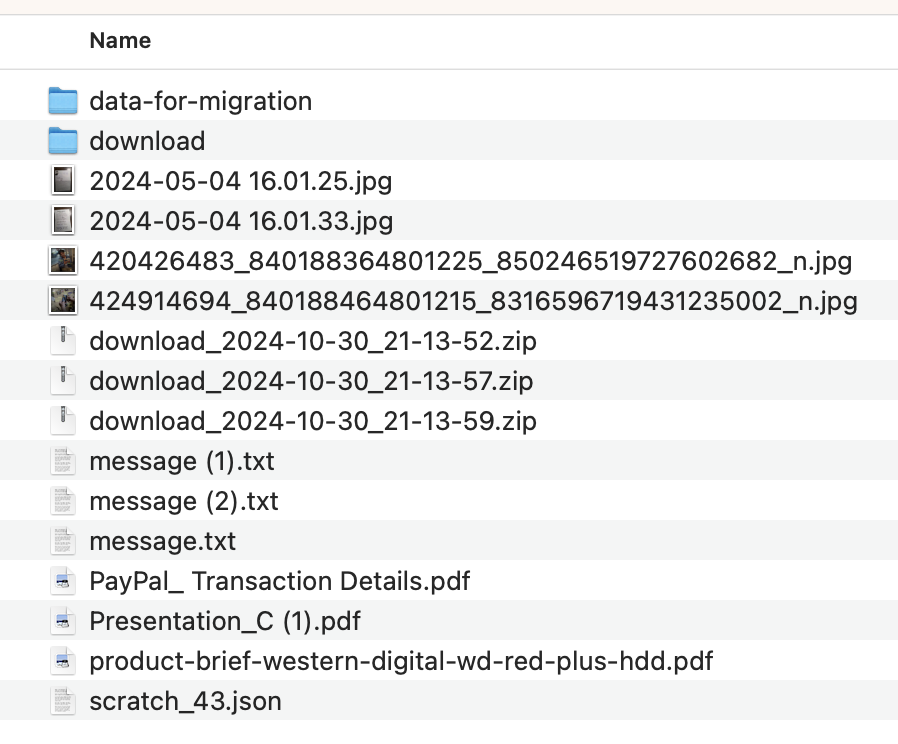Select the message (2).txt file name
Image resolution: width=898 pixels, height=744 pixels.
pyautogui.click(x=183, y=501)
